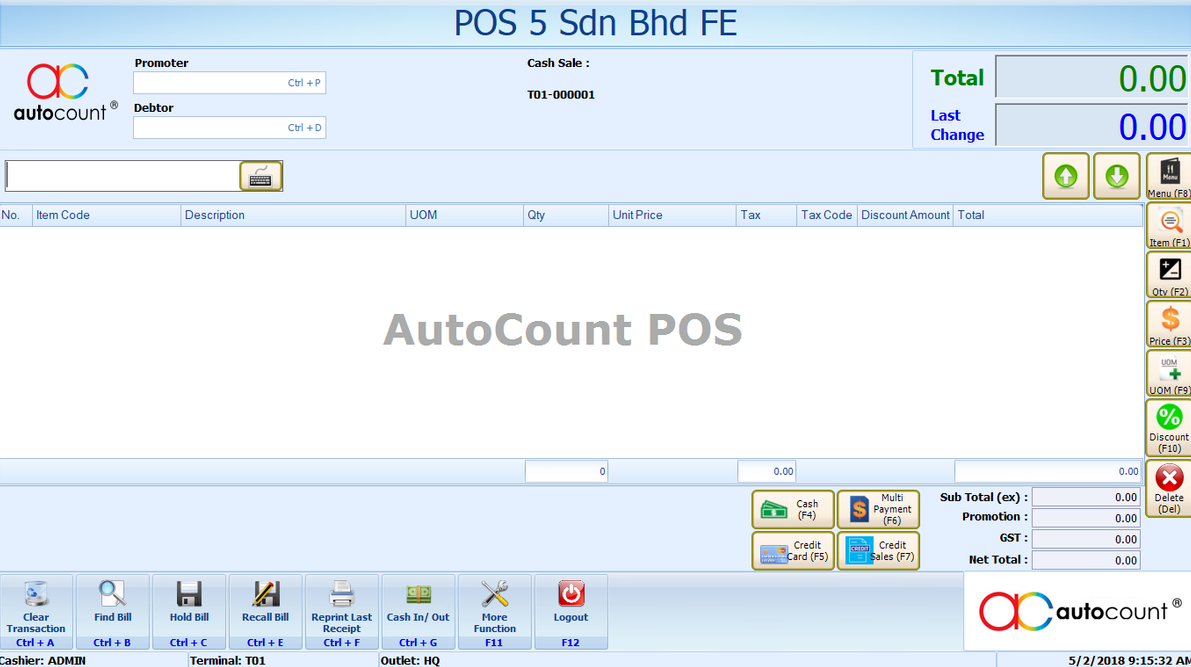Click the Net Total value field
This screenshot has height=667, width=1191.
coord(1086,560)
